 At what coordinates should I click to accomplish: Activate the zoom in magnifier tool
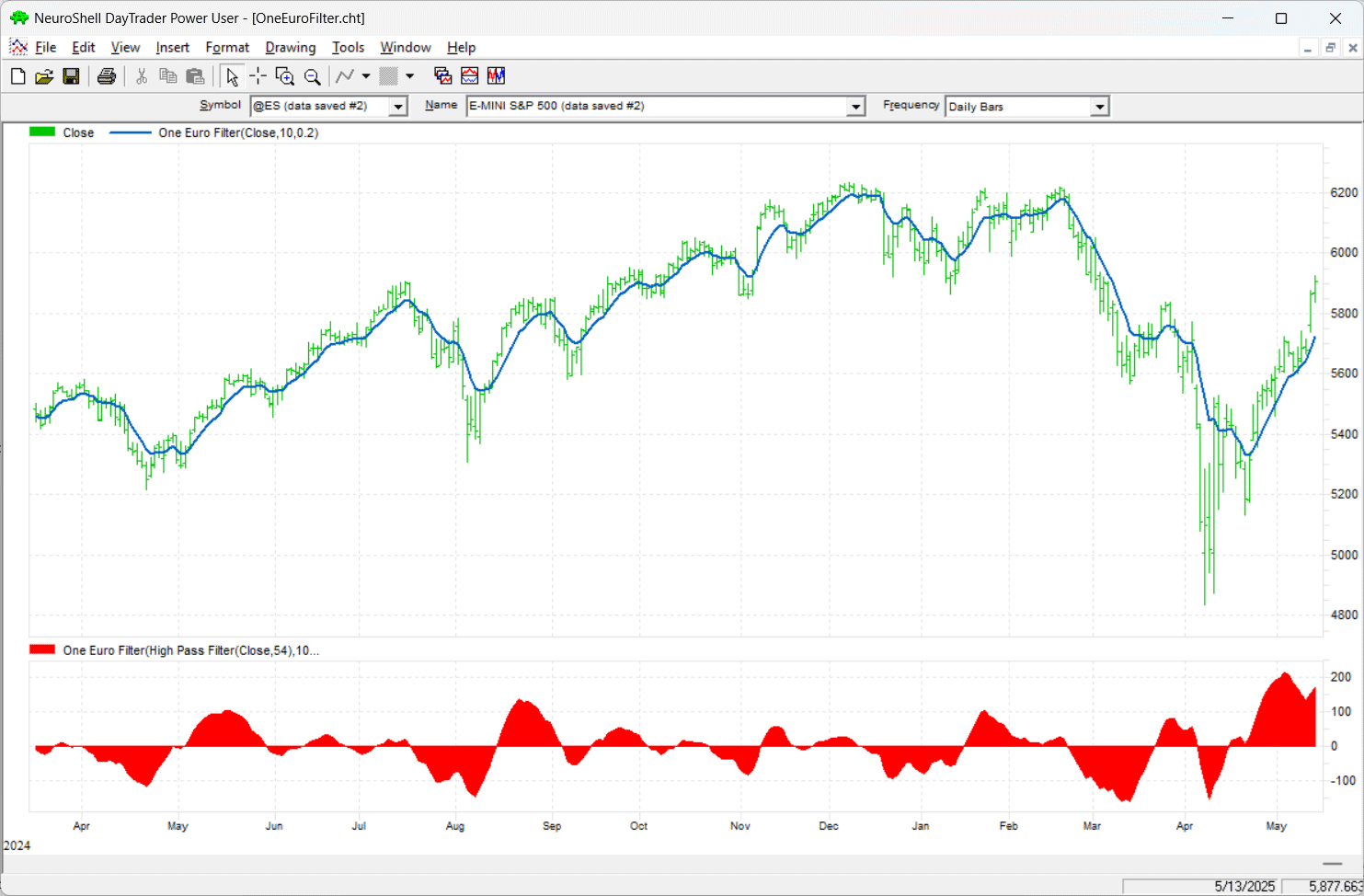285,76
